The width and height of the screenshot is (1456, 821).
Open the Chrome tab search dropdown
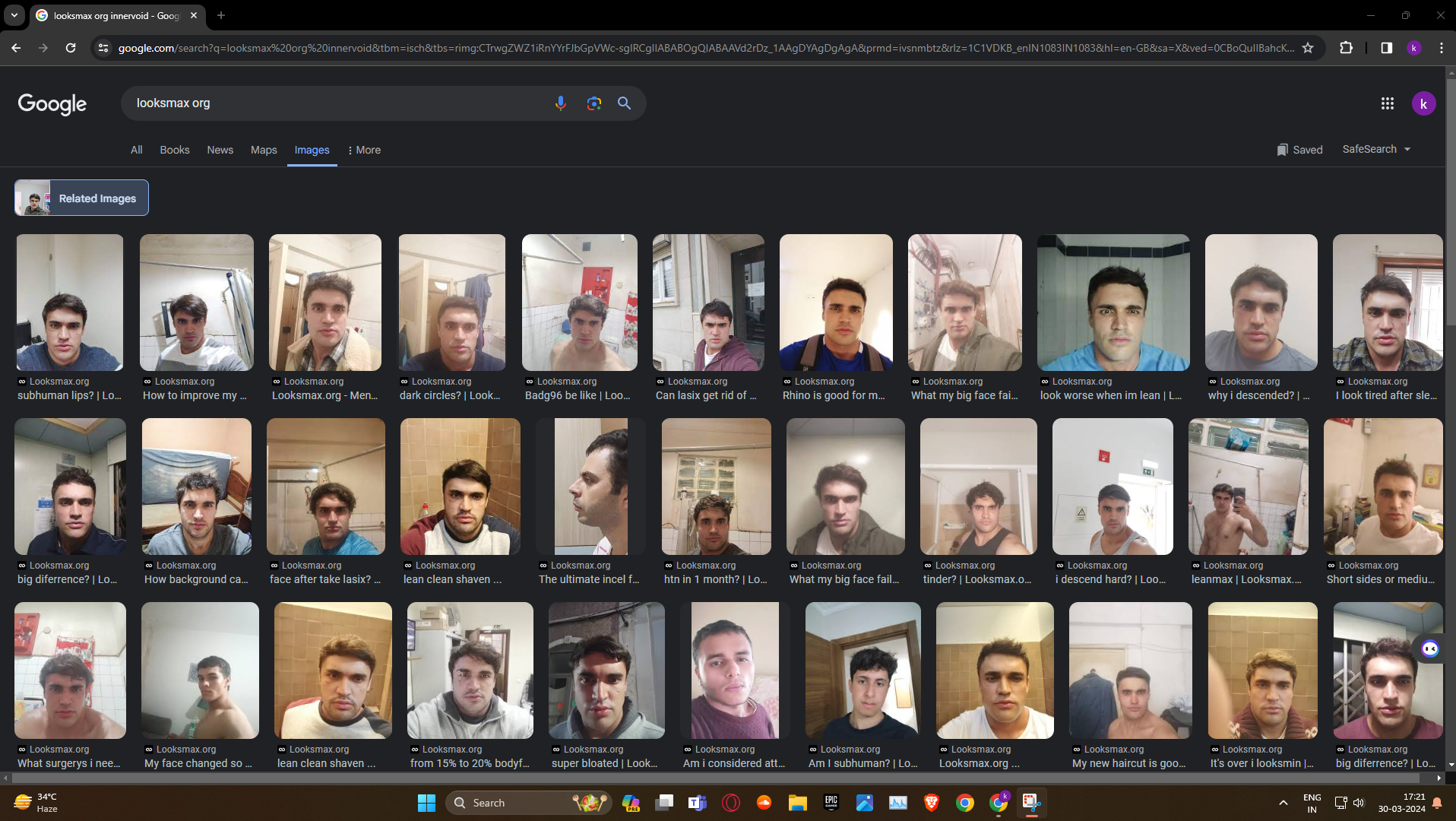[14, 15]
